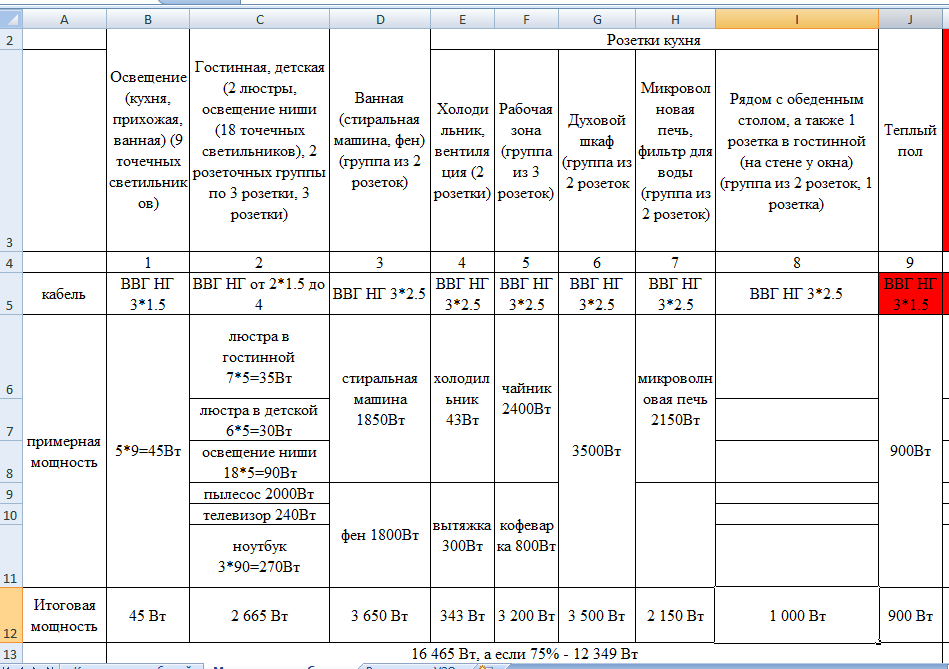Viewport: 949px width, 669px height.
Task: Click 'ВВГ НГ 3*2.5' in column D
Action: 380,294
